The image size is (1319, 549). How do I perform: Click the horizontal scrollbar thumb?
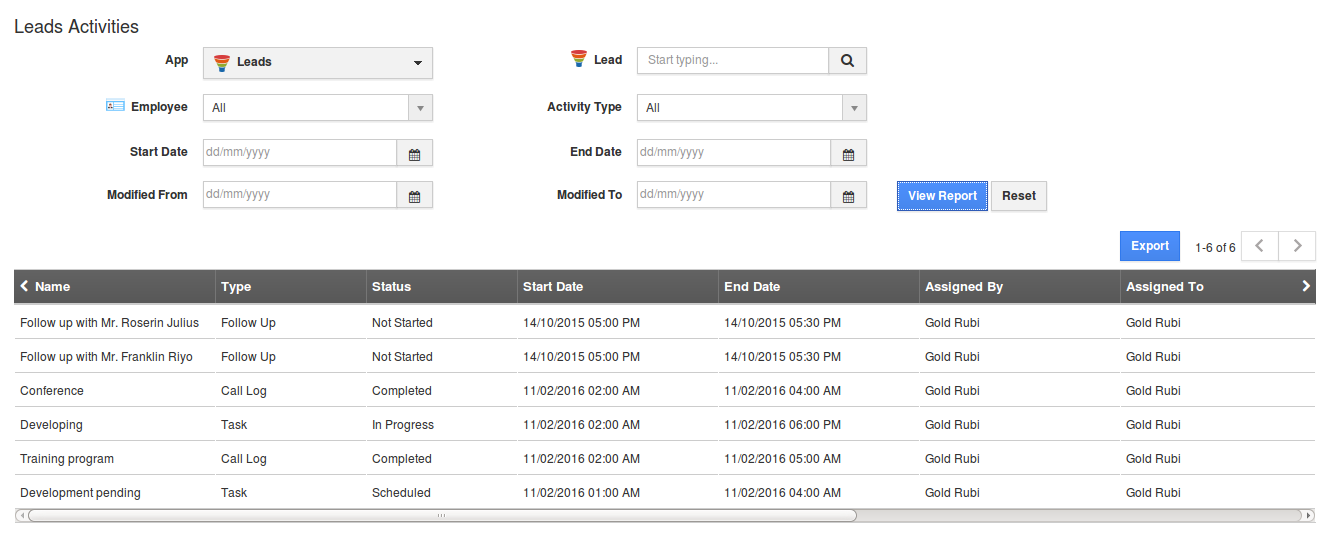(x=440, y=516)
